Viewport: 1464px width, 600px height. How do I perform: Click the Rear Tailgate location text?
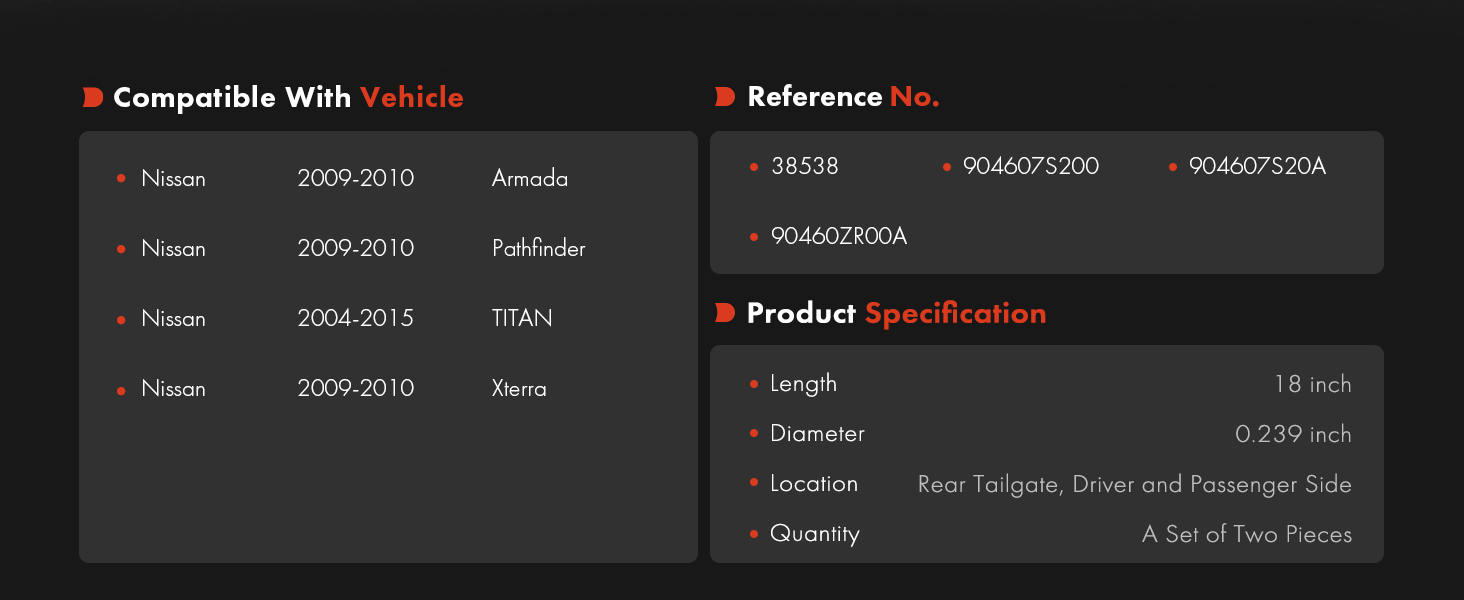pyautogui.click(x=1135, y=484)
